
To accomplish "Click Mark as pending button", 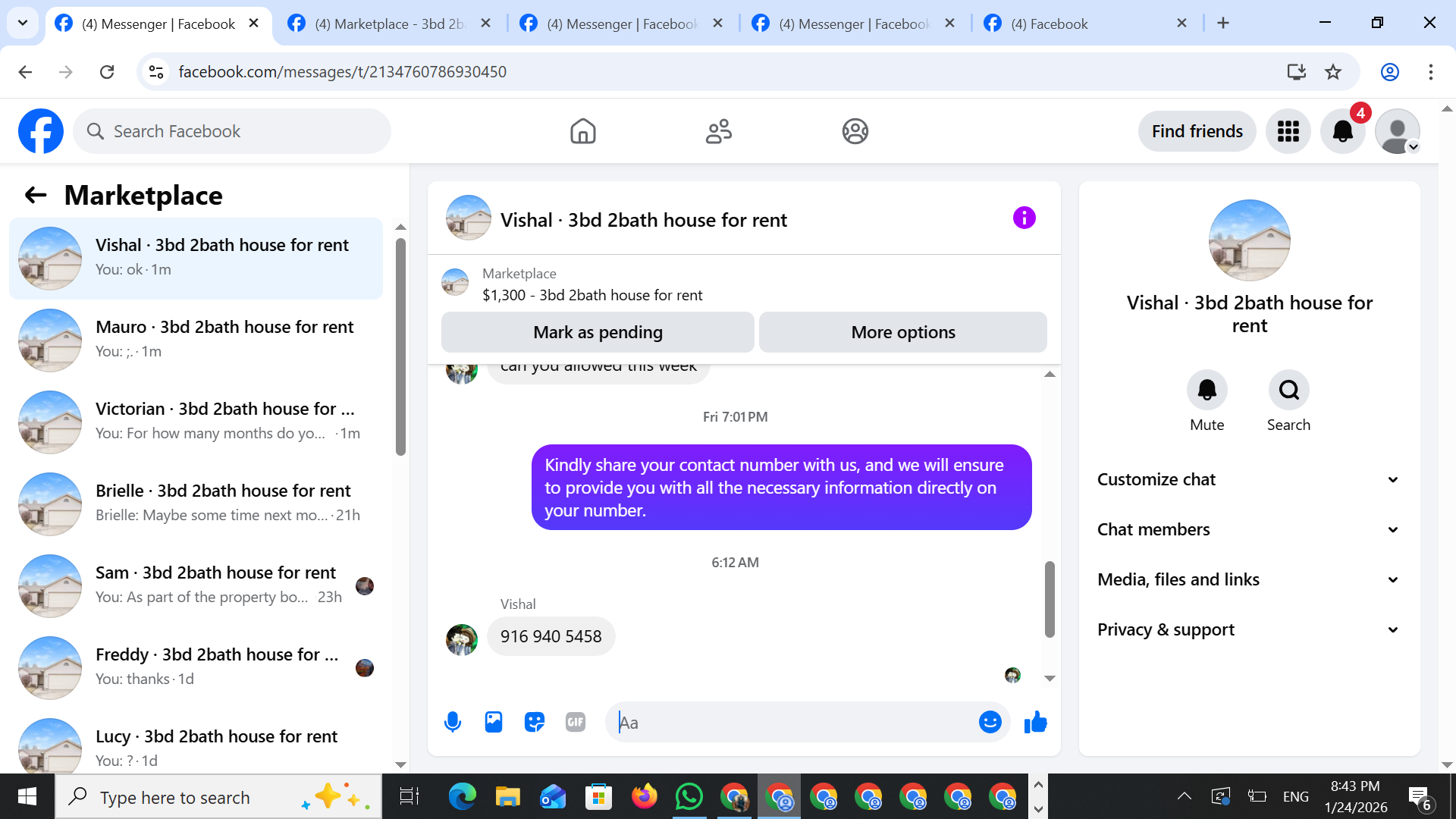I will click(x=598, y=332).
